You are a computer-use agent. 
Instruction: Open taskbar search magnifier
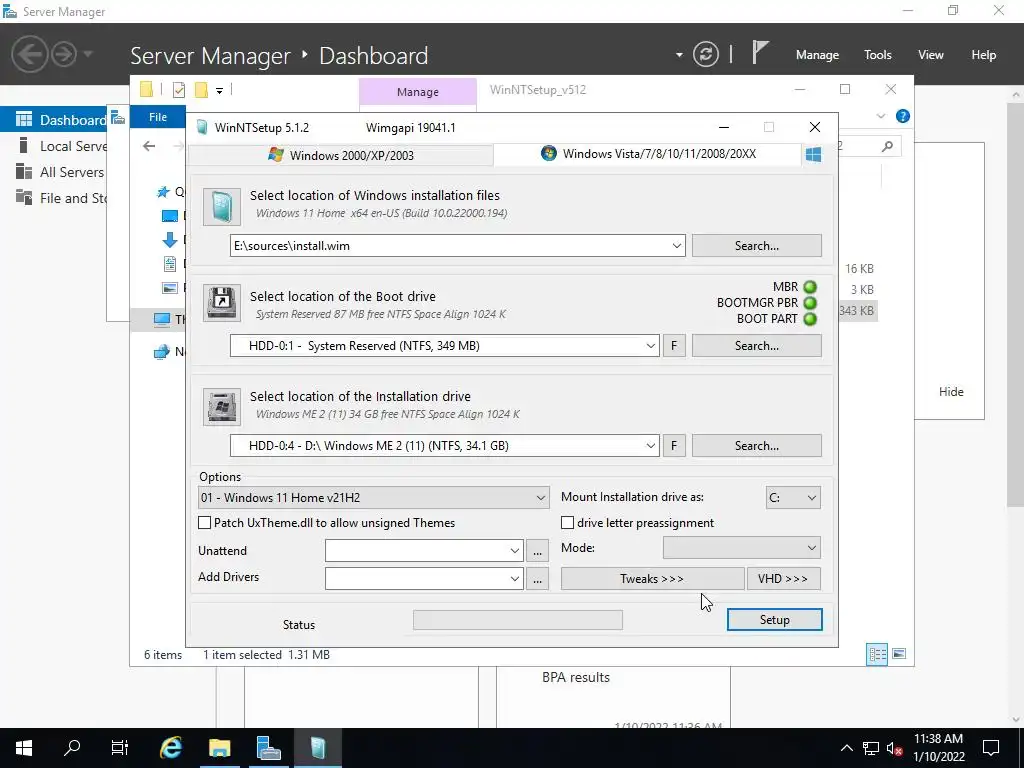(x=72, y=748)
